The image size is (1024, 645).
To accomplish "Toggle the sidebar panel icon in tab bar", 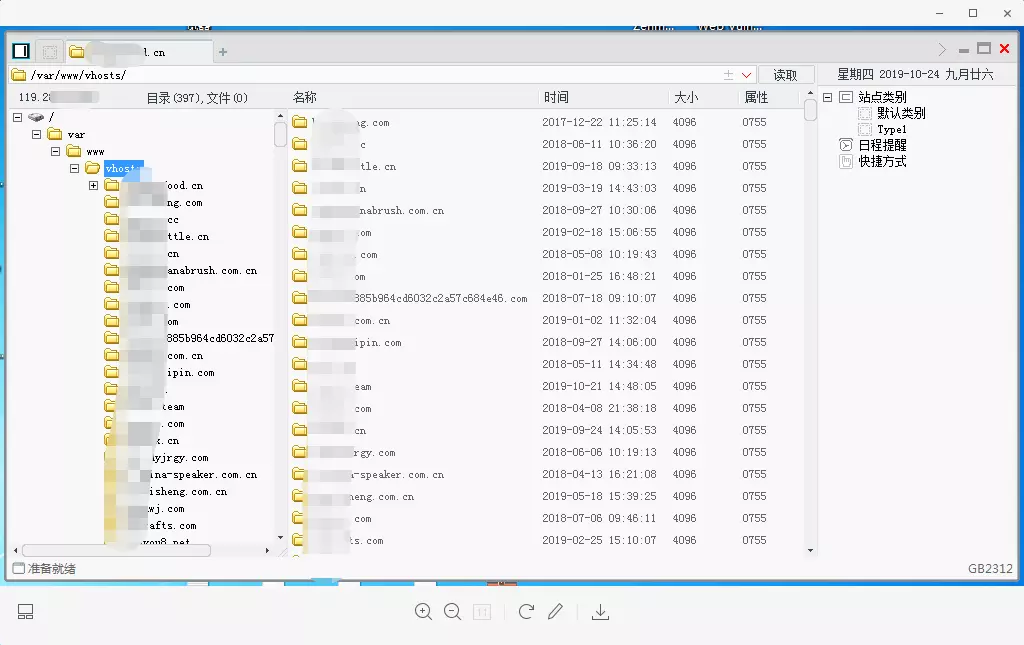I will [21, 51].
